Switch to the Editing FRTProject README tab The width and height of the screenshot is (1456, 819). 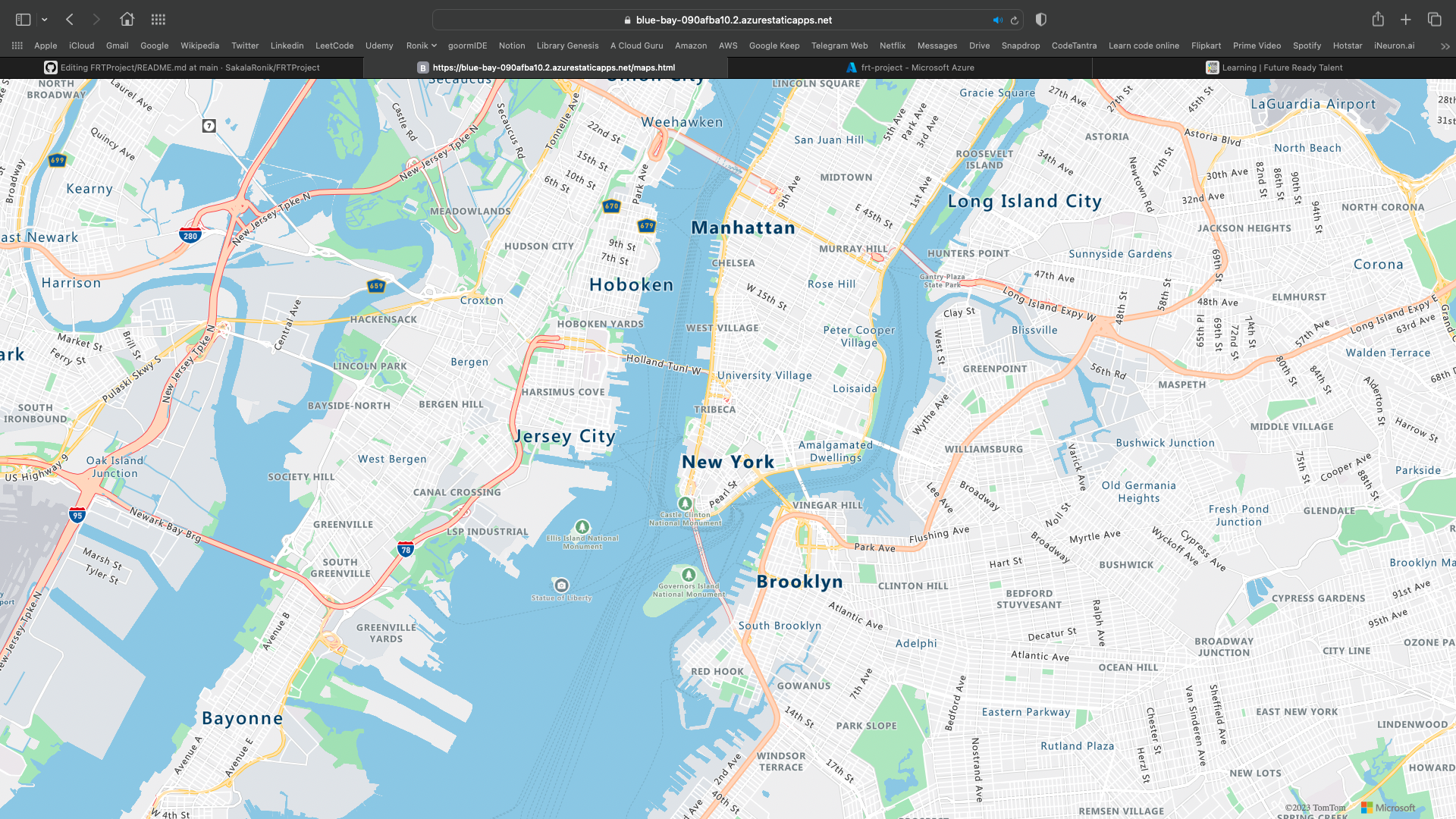point(182,67)
